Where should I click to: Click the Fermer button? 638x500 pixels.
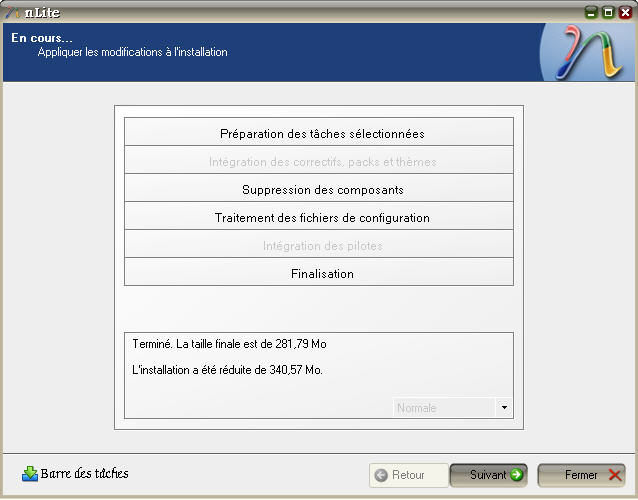coord(581,475)
